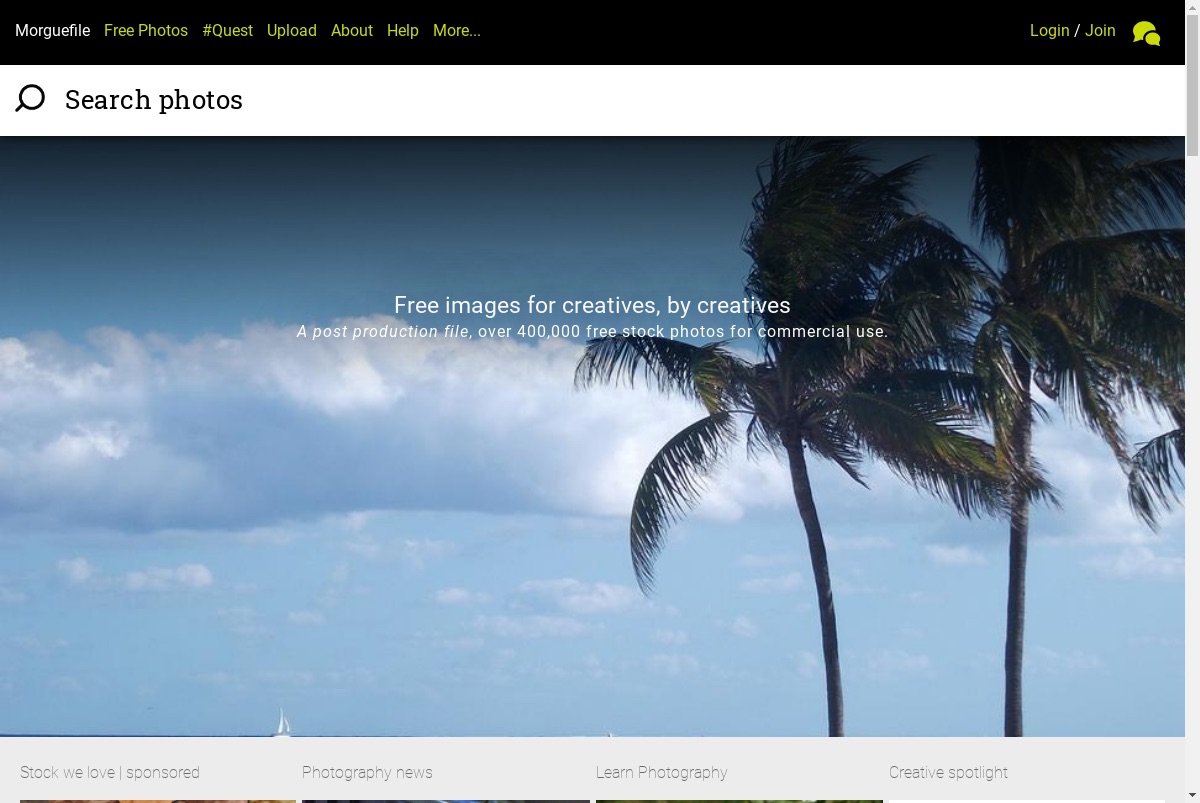Open the Free Photos menu item
This screenshot has width=1200, height=803.
tap(146, 31)
